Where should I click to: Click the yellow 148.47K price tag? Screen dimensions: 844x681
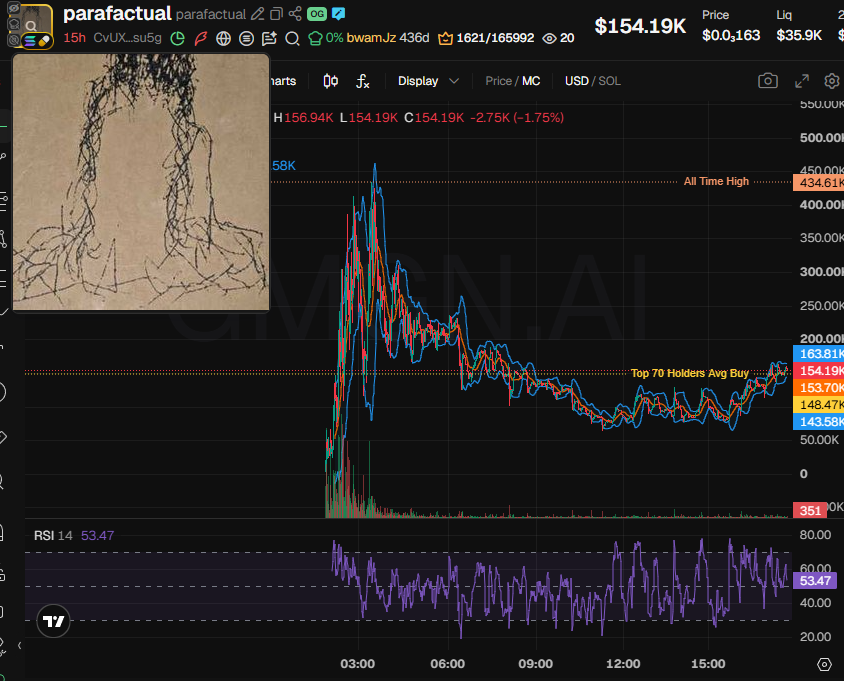(819, 404)
